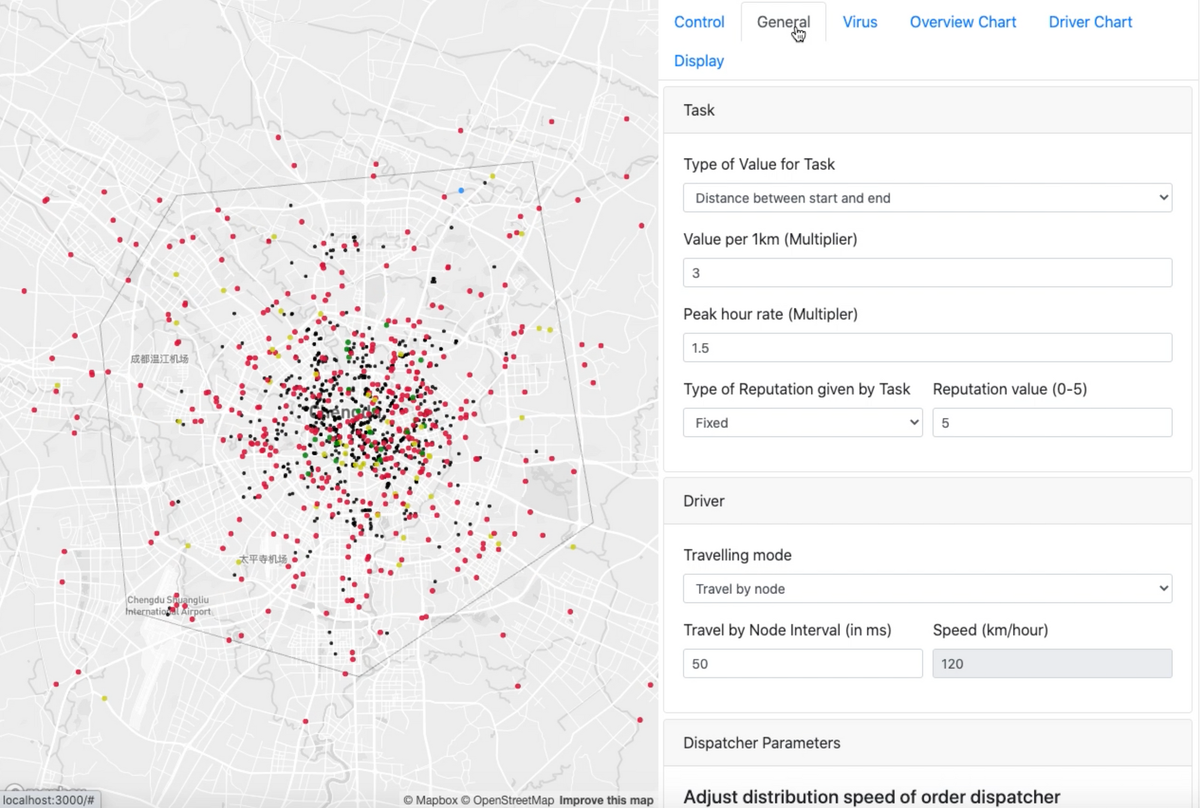The height and width of the screenshot is (808, 1200).
Task: Click the Improve this map link
Action: pos(607,800)
